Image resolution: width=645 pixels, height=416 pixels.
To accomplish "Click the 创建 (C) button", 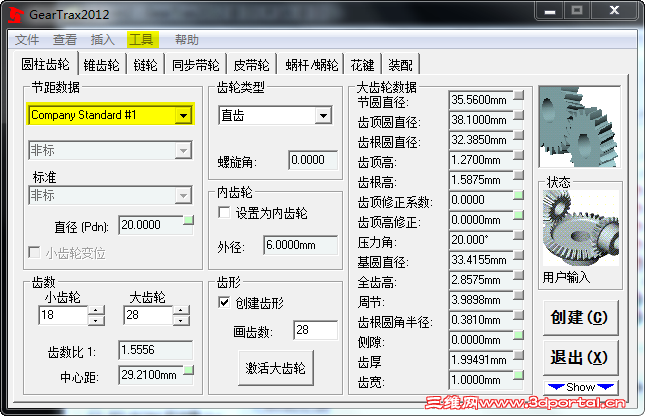I will (580, 318).
